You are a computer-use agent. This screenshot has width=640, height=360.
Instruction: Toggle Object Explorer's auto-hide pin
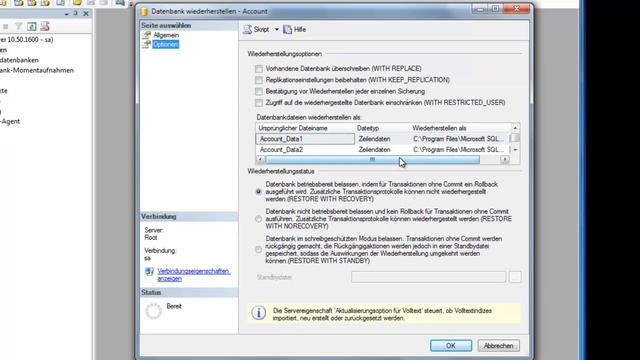(x=76, y=13)
